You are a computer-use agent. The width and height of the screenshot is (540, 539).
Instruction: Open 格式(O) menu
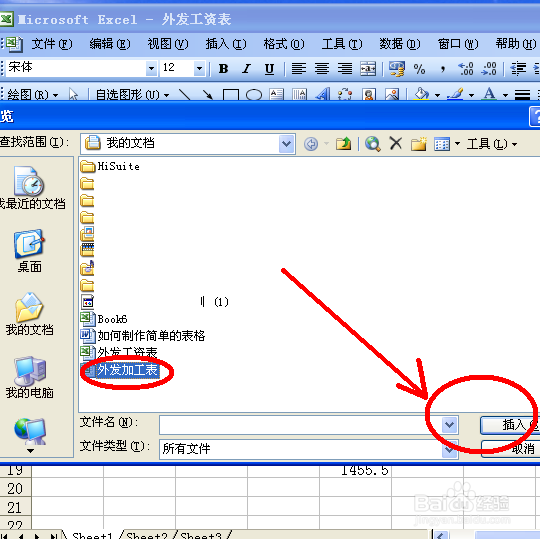(284, 44)
